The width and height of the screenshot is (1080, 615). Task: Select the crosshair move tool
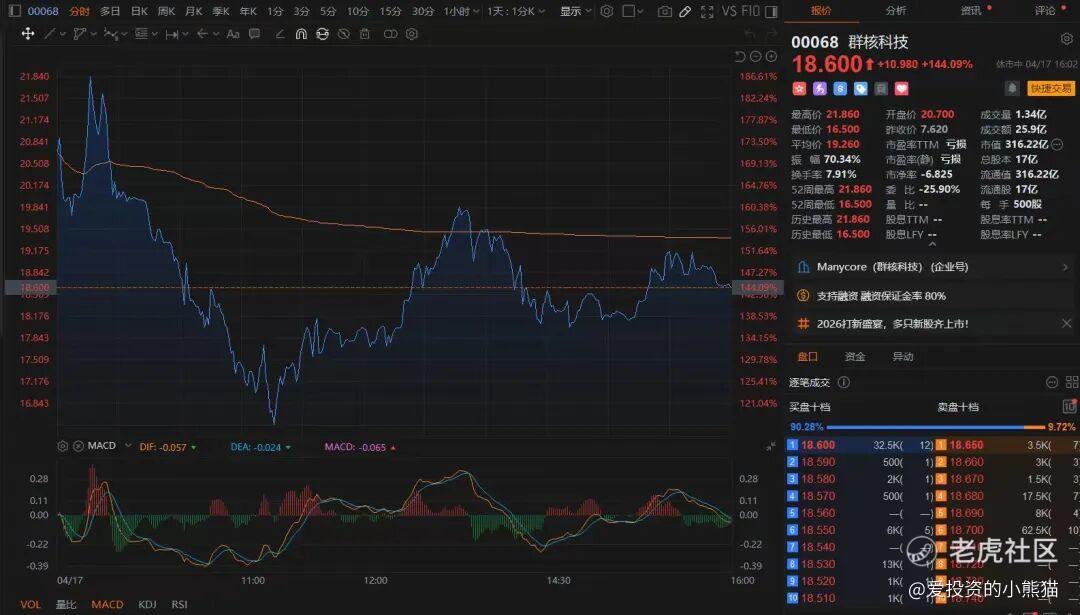tap(28, 34)
